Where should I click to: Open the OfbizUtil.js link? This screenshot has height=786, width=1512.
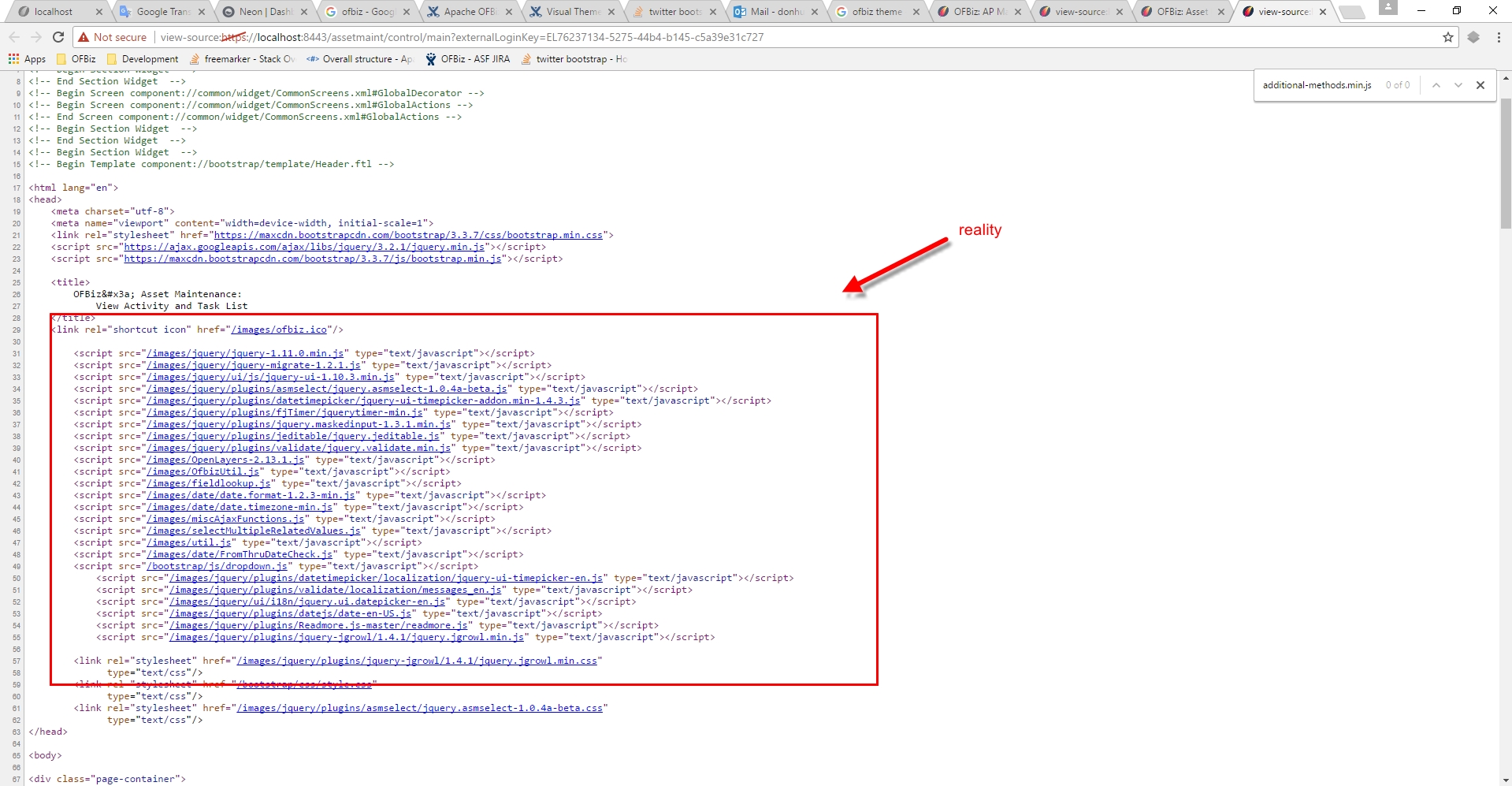tap(203, 471)
